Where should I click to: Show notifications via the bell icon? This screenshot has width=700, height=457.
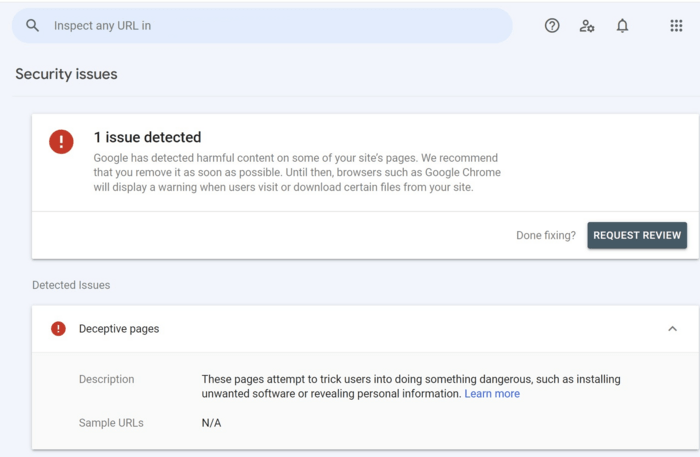(622, 26)
